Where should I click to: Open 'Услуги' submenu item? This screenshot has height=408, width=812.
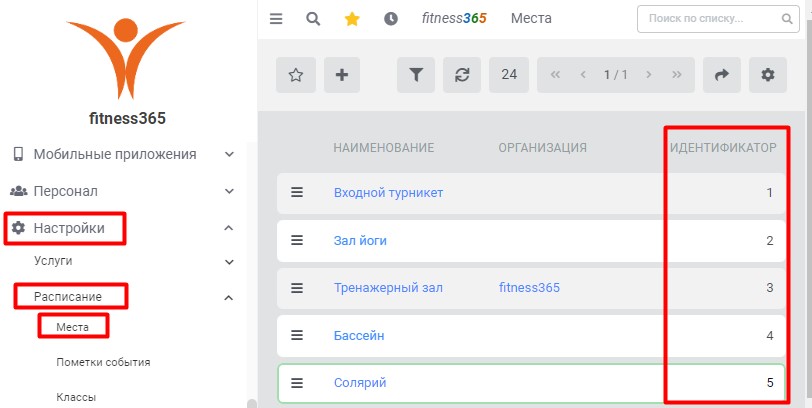coord(53,261)
